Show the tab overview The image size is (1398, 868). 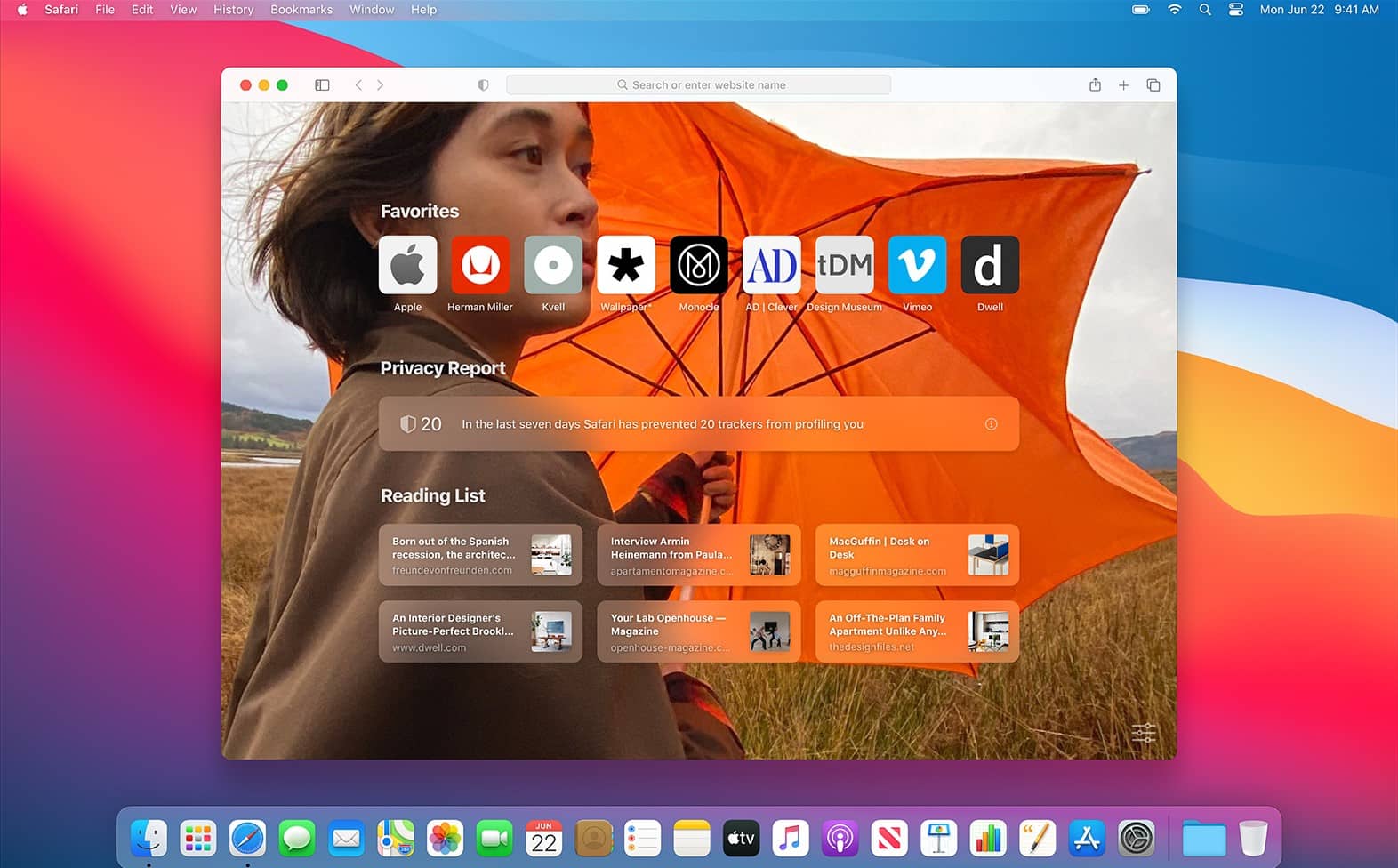pos(1153,85)
